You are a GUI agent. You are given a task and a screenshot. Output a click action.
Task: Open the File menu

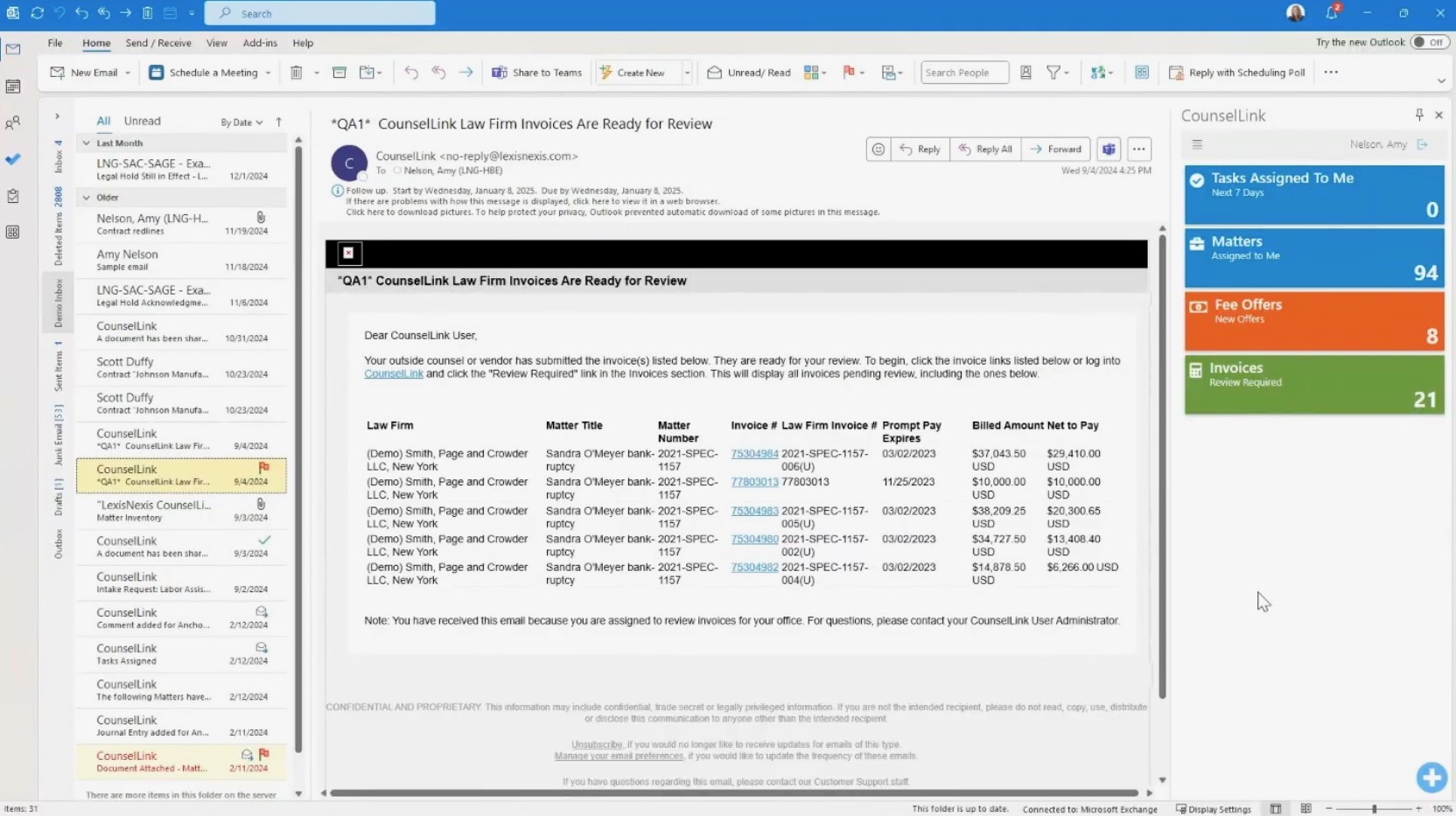pos(55,43)
